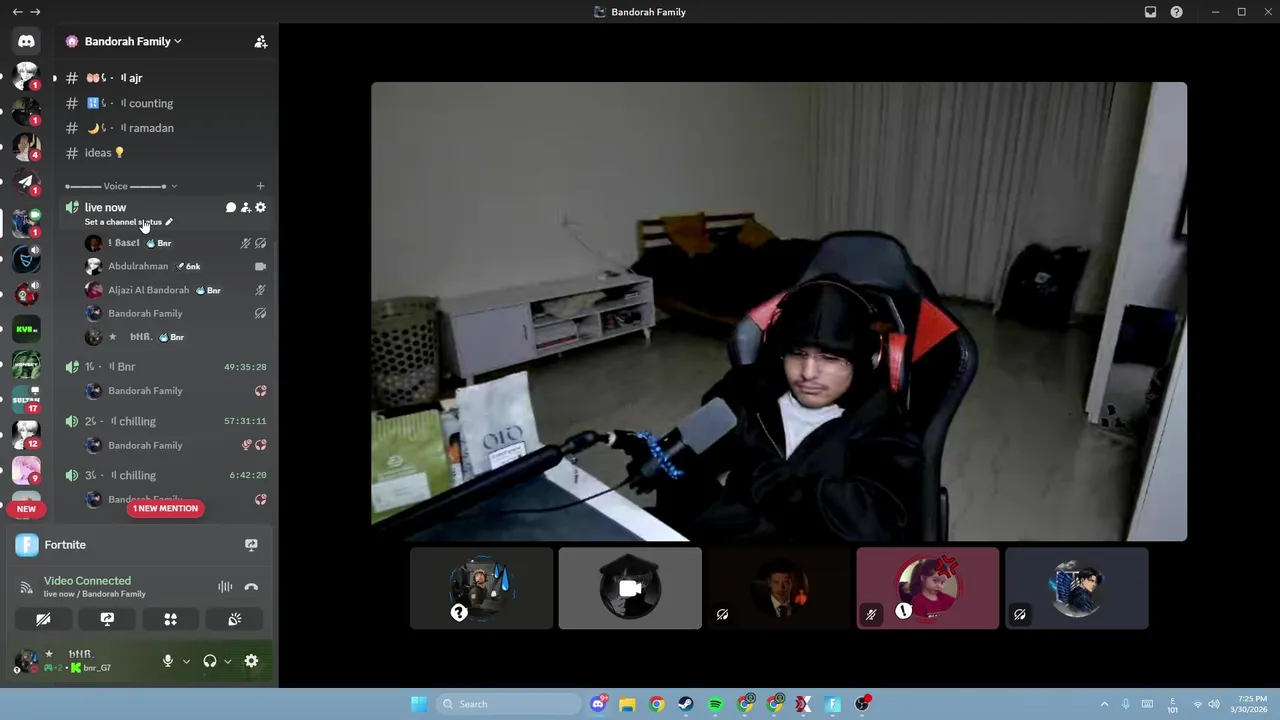Select Abdulrahman in voice channel list

[173, 266]
